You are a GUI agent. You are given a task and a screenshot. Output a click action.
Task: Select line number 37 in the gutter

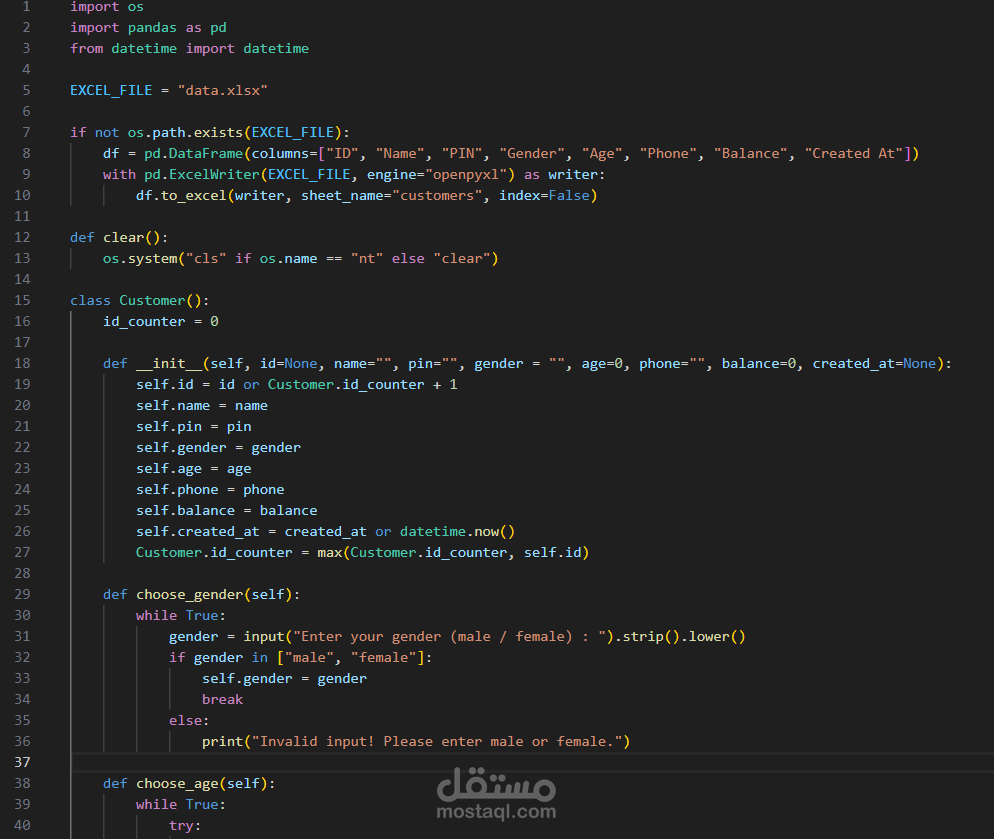click(22, 762)
